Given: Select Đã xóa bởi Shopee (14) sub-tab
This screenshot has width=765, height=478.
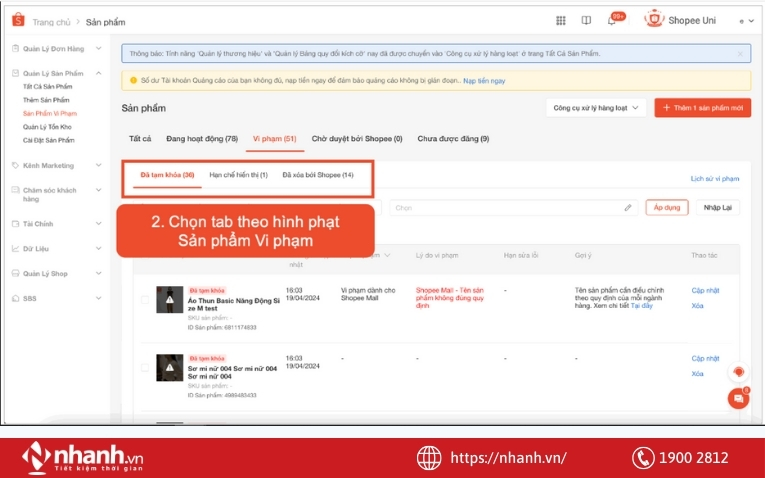Looking at the screenshot, I should (318, 175).
